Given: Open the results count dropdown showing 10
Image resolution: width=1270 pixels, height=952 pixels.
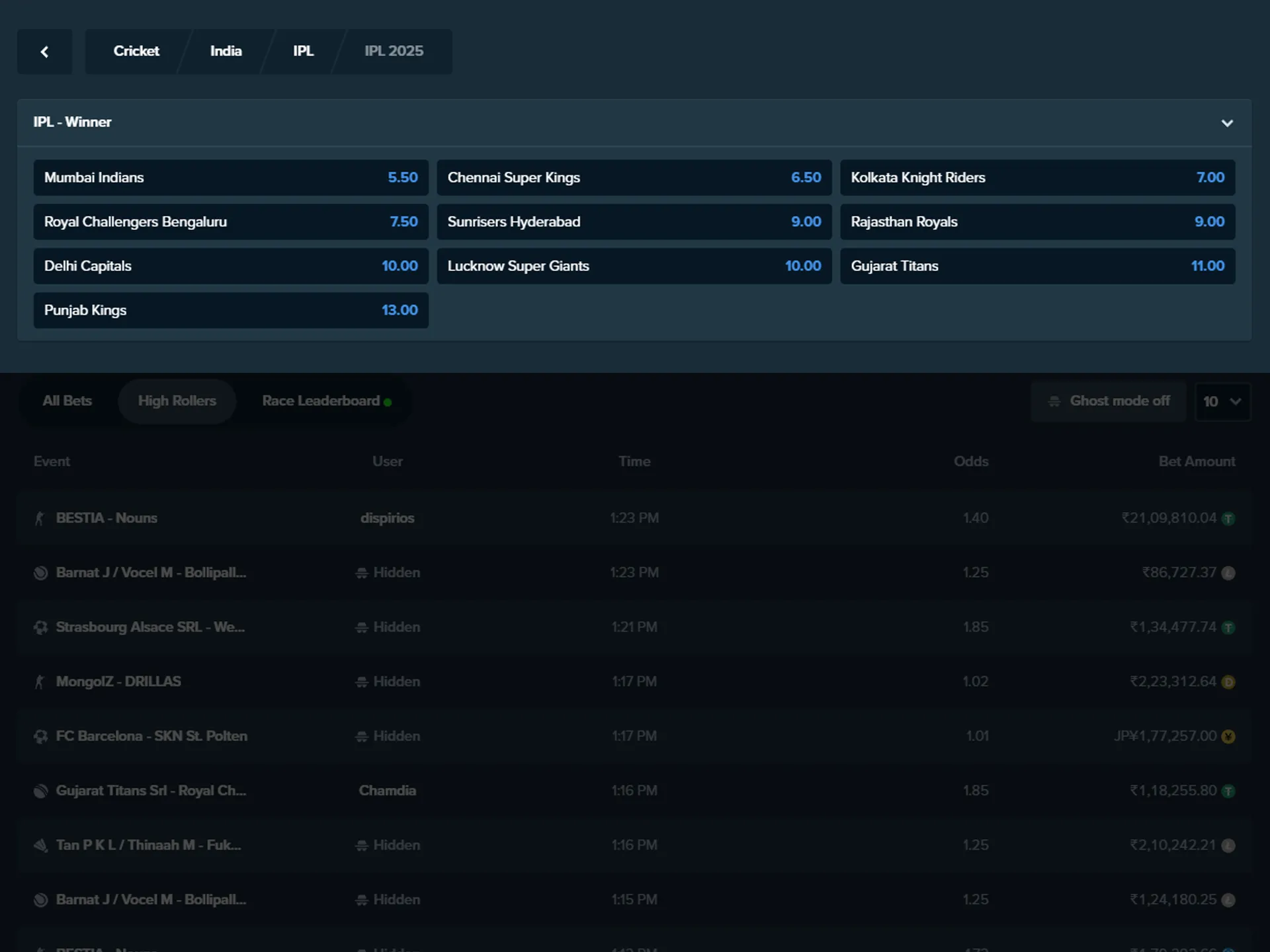Looking at the screenshot, I should point(1221,401).
